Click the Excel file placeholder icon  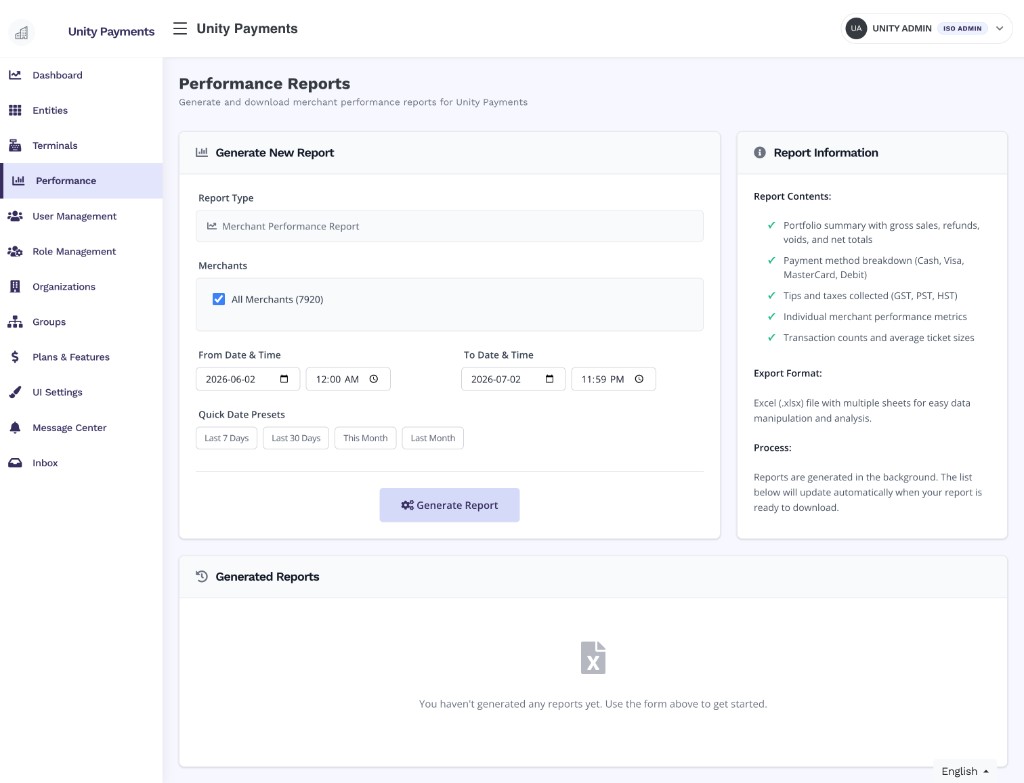[x=593, y=658]
